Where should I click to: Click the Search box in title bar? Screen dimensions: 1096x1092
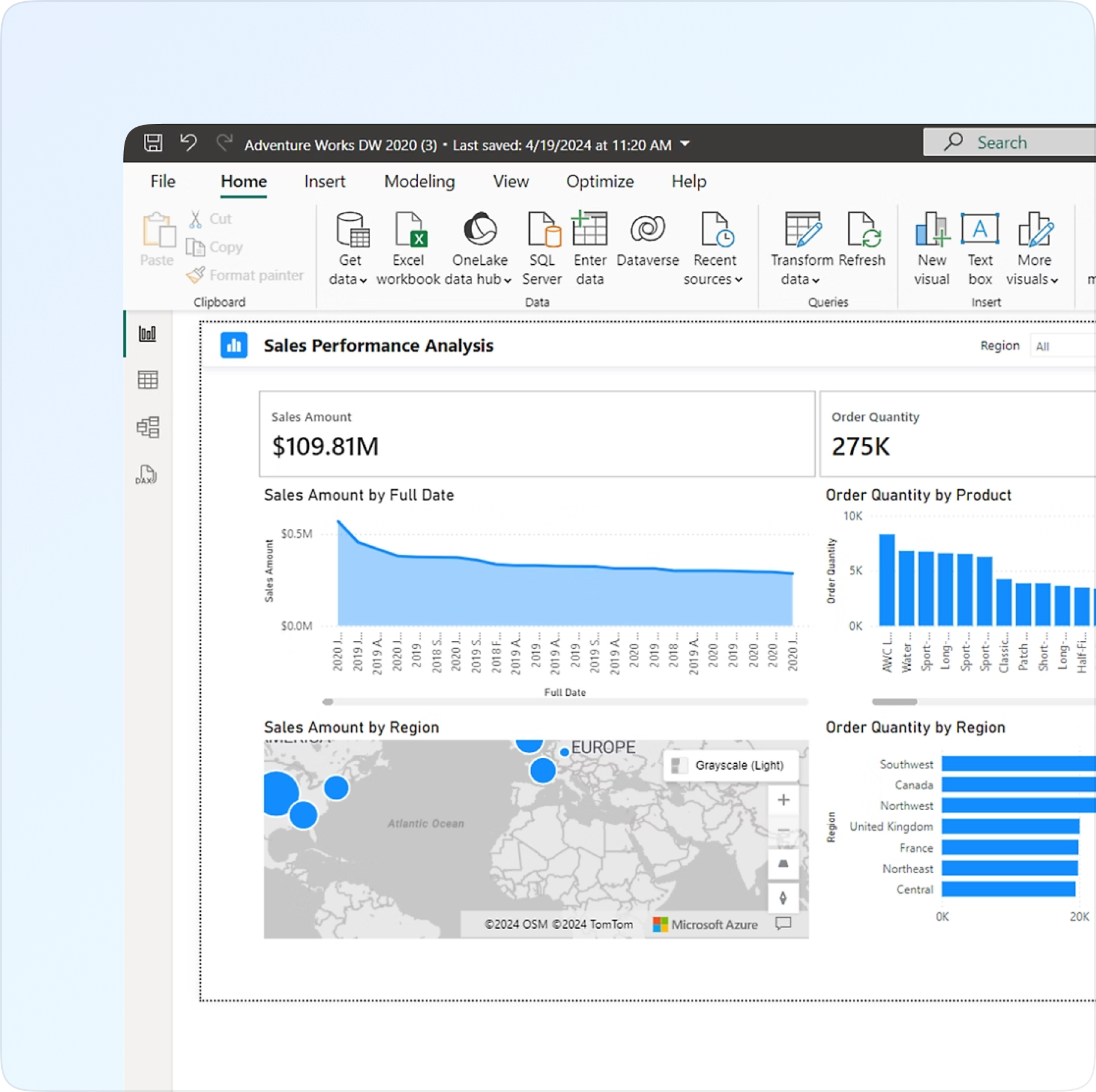[x=1009, y=143]
